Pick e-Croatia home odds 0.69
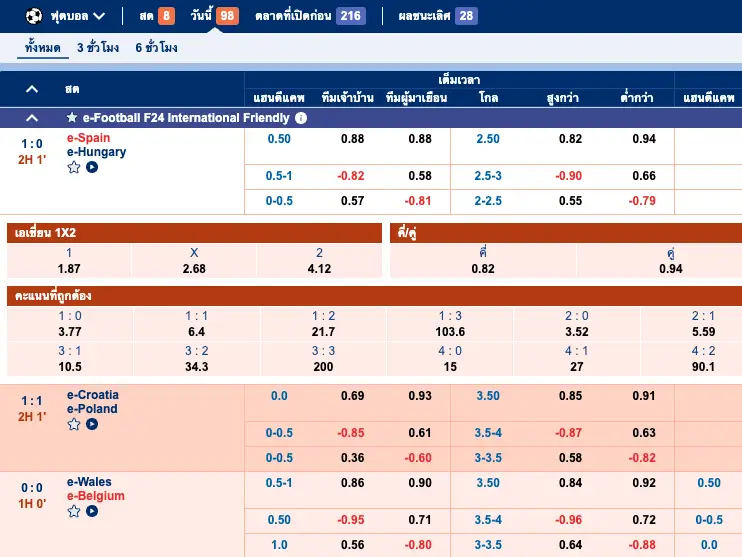The width and height of the screenshot is (742, 557). tap(353, 396)
